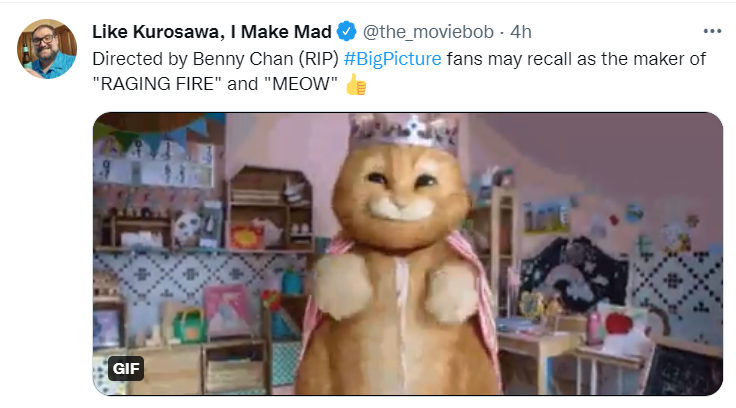This screenshot has height=408, width=736.
Task: Click the green bag in the GIF
Action: (190, 324)
